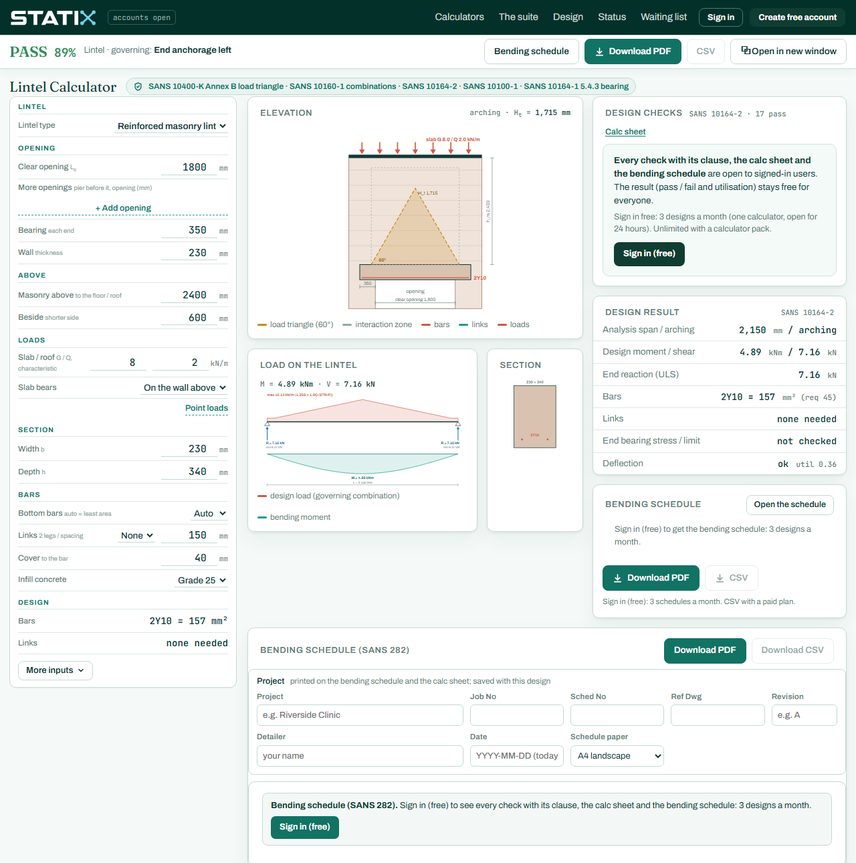Expand the Bottom bars Auto dropdown
The image size is (856, 863).
[x=209, y=514]
